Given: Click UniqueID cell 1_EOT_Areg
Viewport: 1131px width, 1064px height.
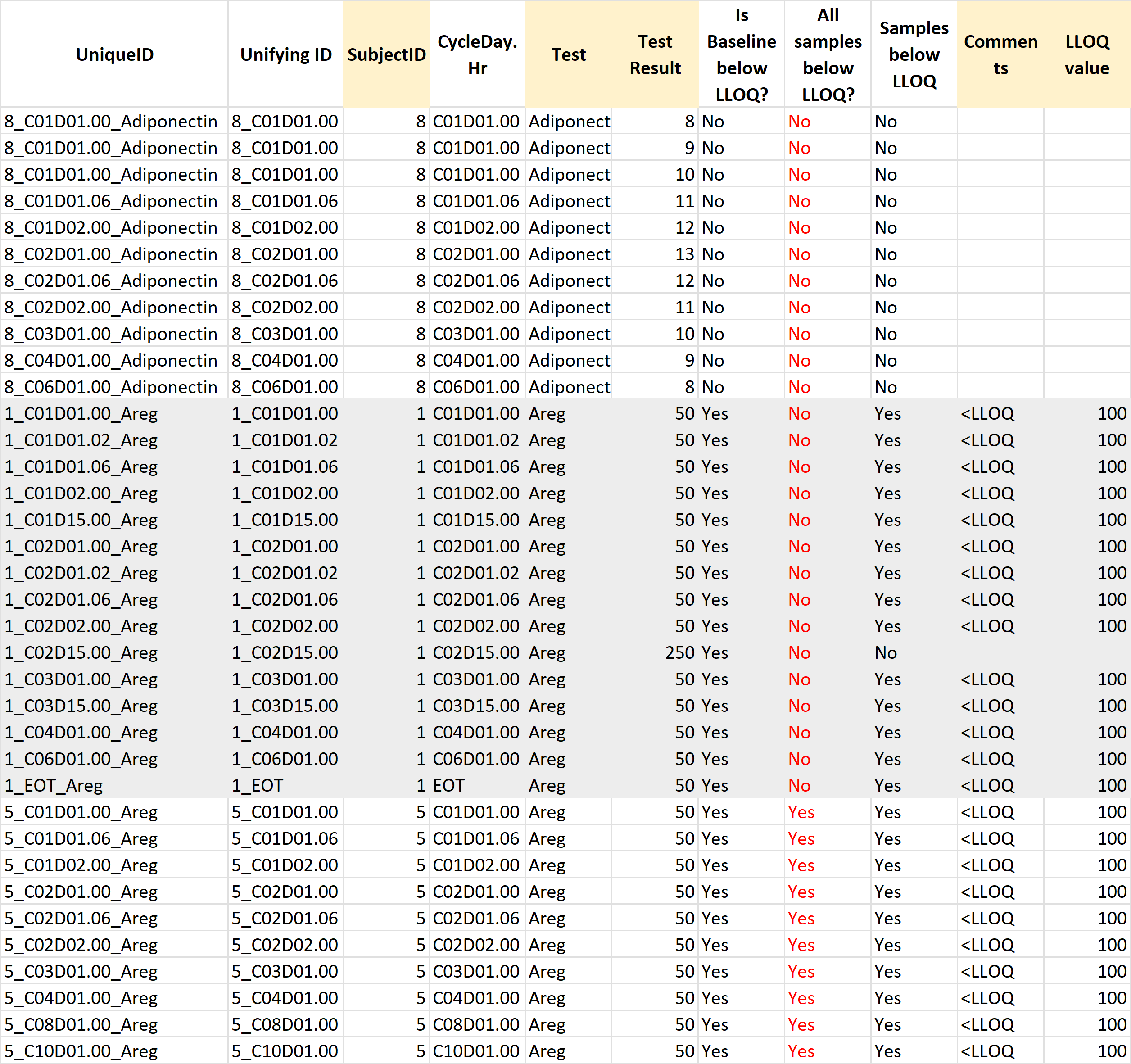Looking at the screenshot, I should point(54,786).
